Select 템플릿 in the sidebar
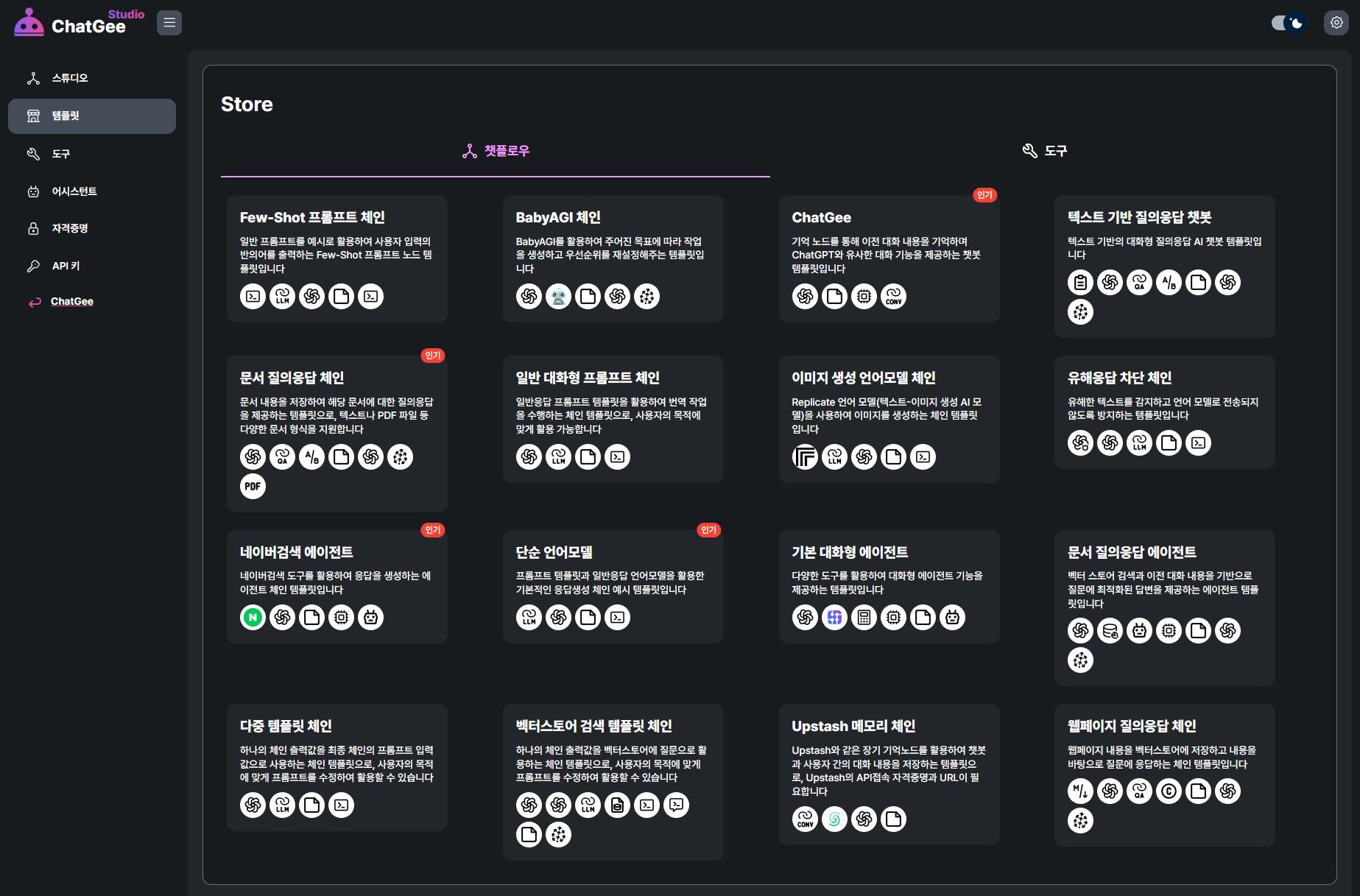The width and height of the screenshot is (1360, 896). tap(92, 116)
